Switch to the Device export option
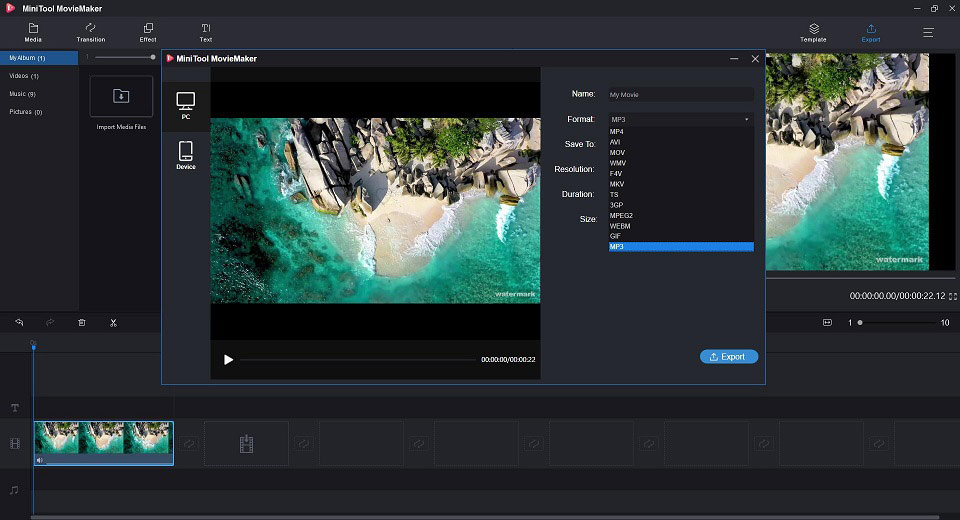Screen dimensions: 960x520 [185, 155]
